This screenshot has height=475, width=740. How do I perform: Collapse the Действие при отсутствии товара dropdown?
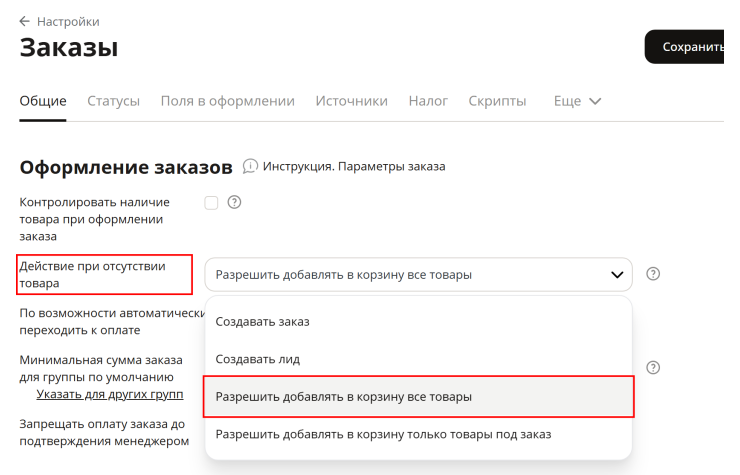coord(418,274)
